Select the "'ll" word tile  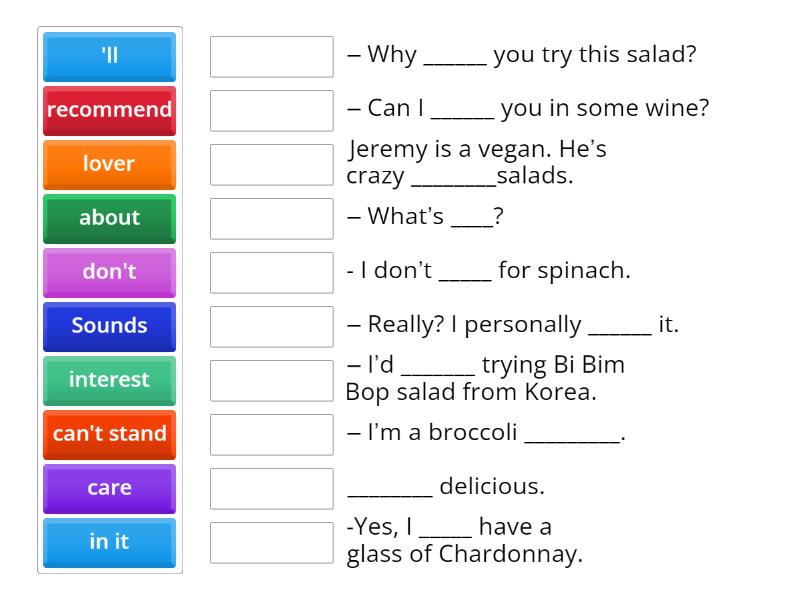109,57
